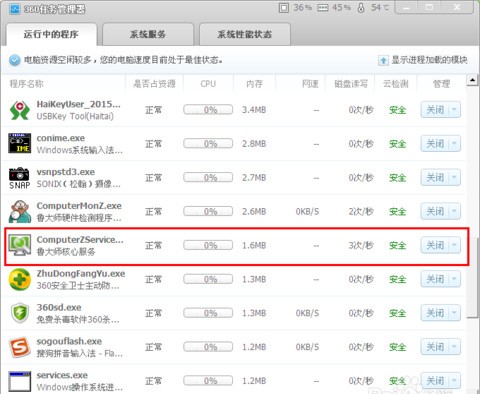Click the 360sd.exe green shield icon
The height and width of the screenshot is (394, 481).
point(20,313)
